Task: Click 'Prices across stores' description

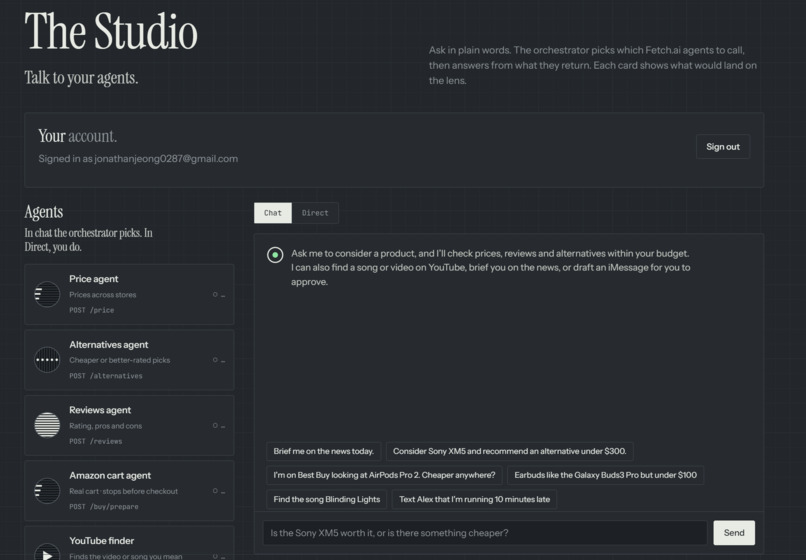Action: (103, 295)
